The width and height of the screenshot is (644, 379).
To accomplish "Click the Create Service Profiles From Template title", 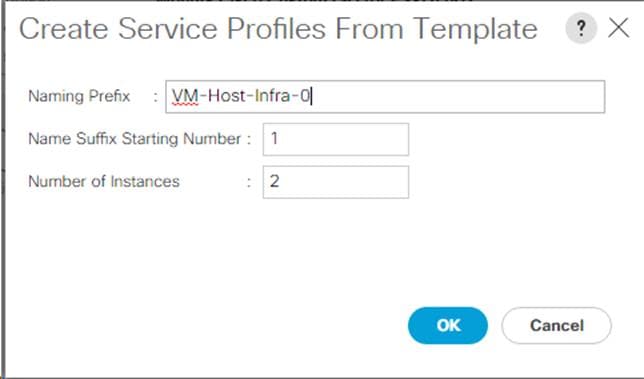I will pyautogui.click(x=278, y=29).
